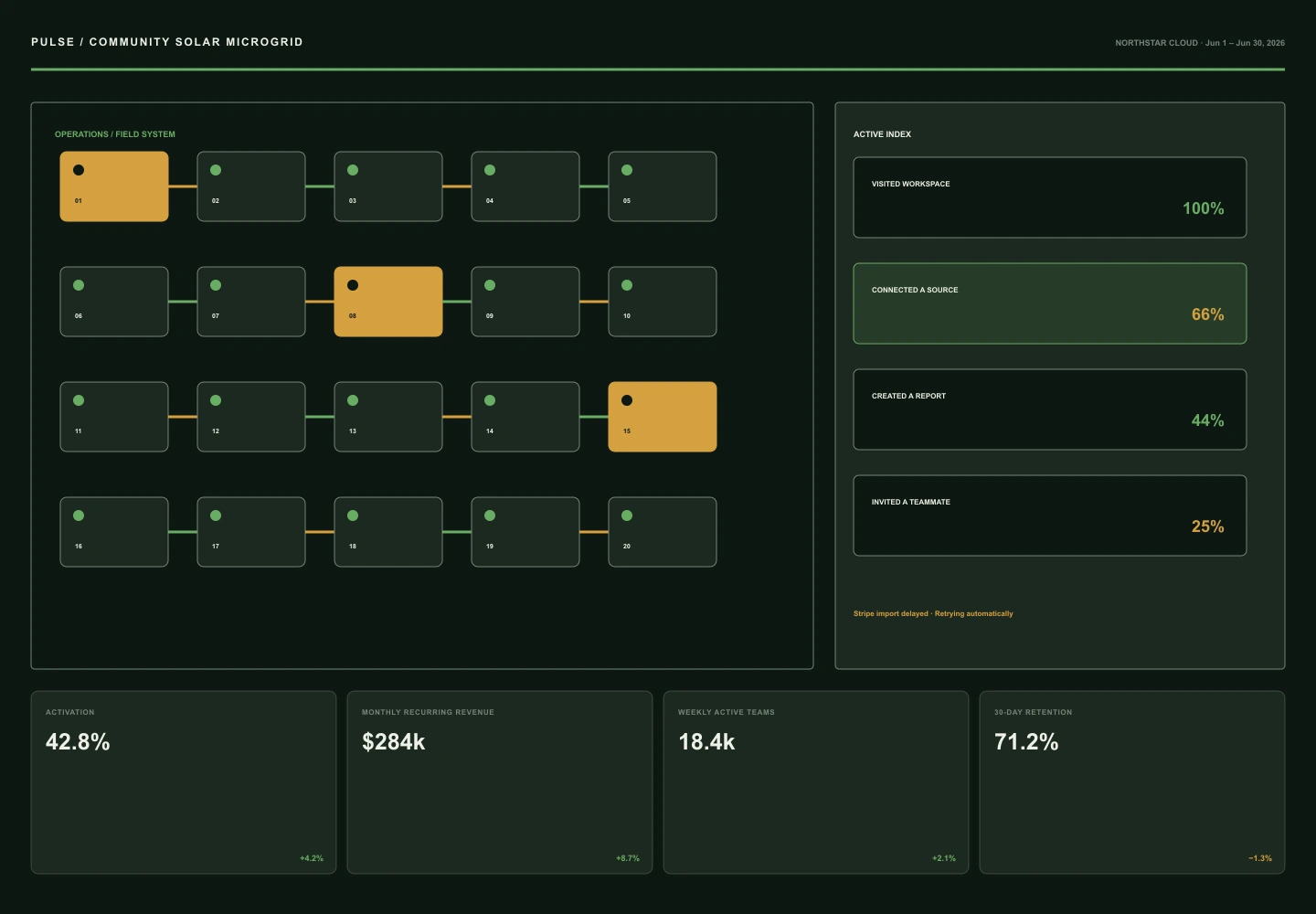Click the status dot on node 09

pyautogui.click(x=490, y=285)
